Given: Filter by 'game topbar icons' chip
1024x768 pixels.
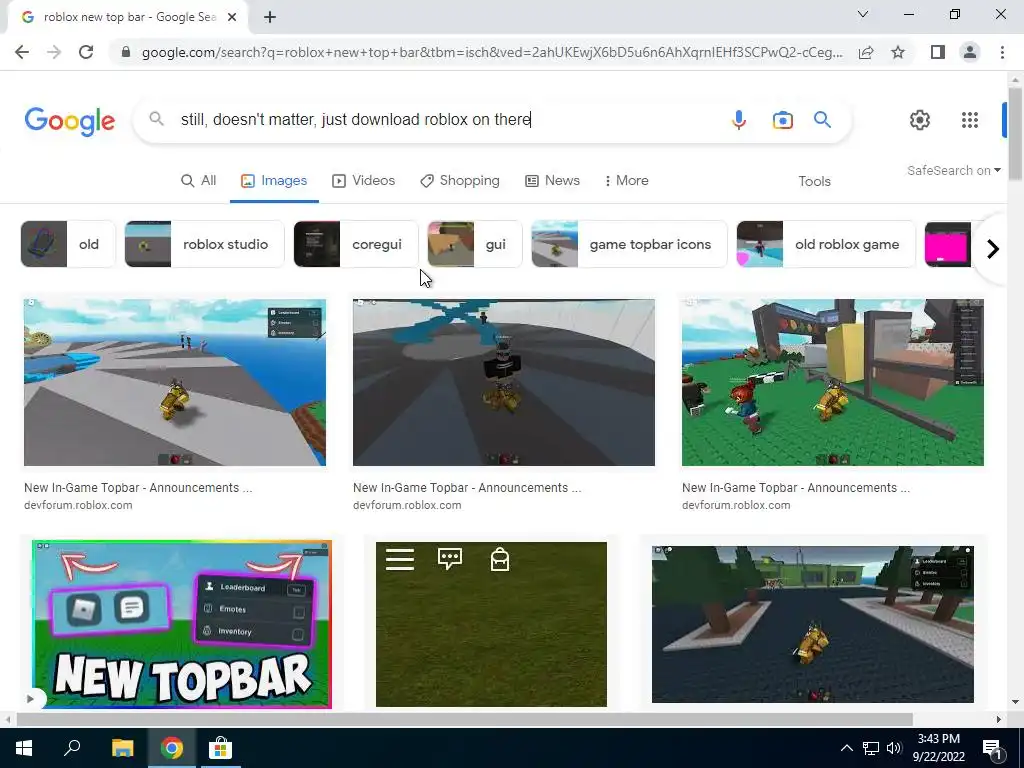Looking at the screenshot, I should [629, 244].
